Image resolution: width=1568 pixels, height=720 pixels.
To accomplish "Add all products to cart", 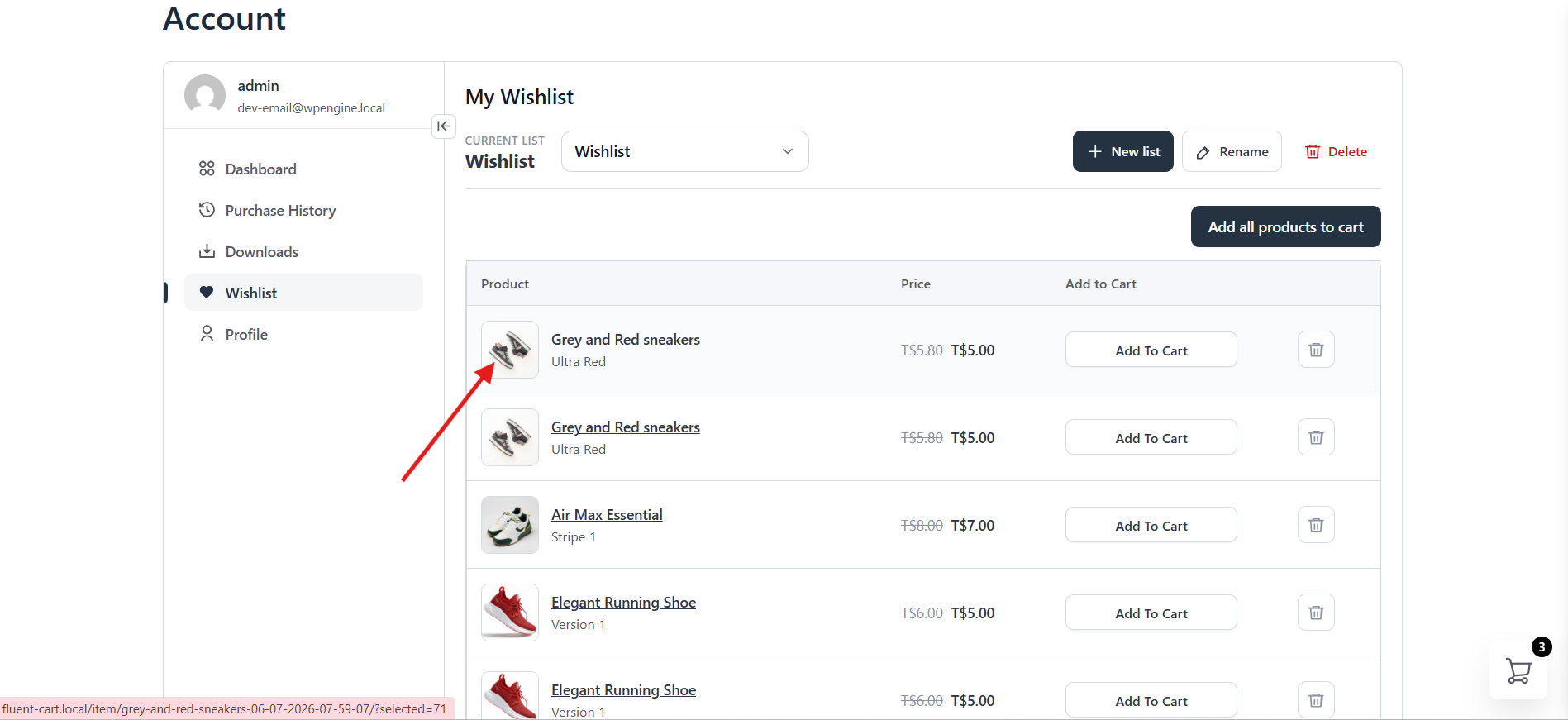I will 1285,226.
